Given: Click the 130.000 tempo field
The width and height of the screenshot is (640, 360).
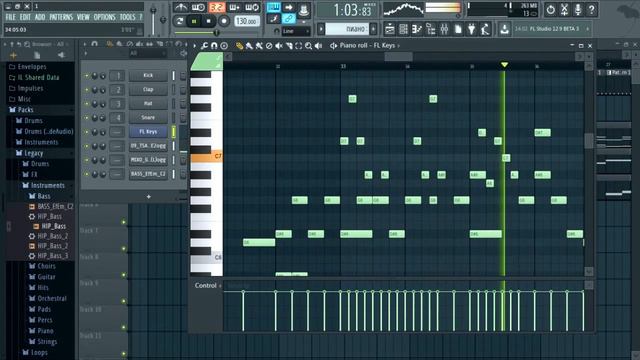Looking at the screenshot, I should (x=247, y=21).
